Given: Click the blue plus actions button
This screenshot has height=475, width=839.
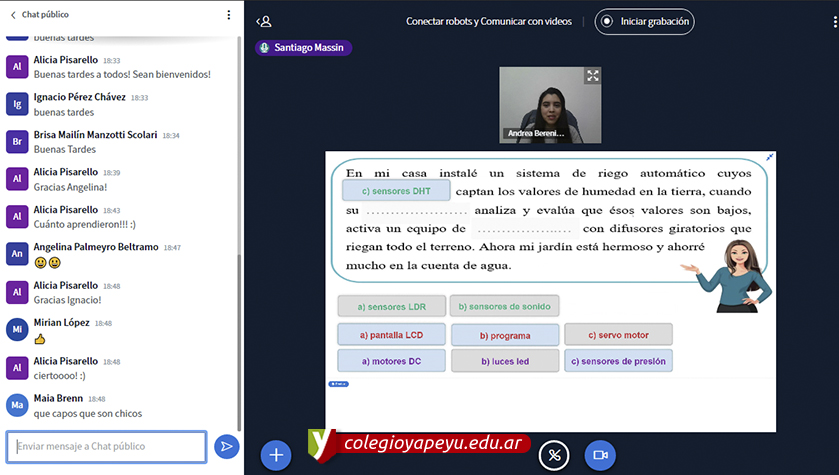Looking at the screenshot, I should (276, 455).
